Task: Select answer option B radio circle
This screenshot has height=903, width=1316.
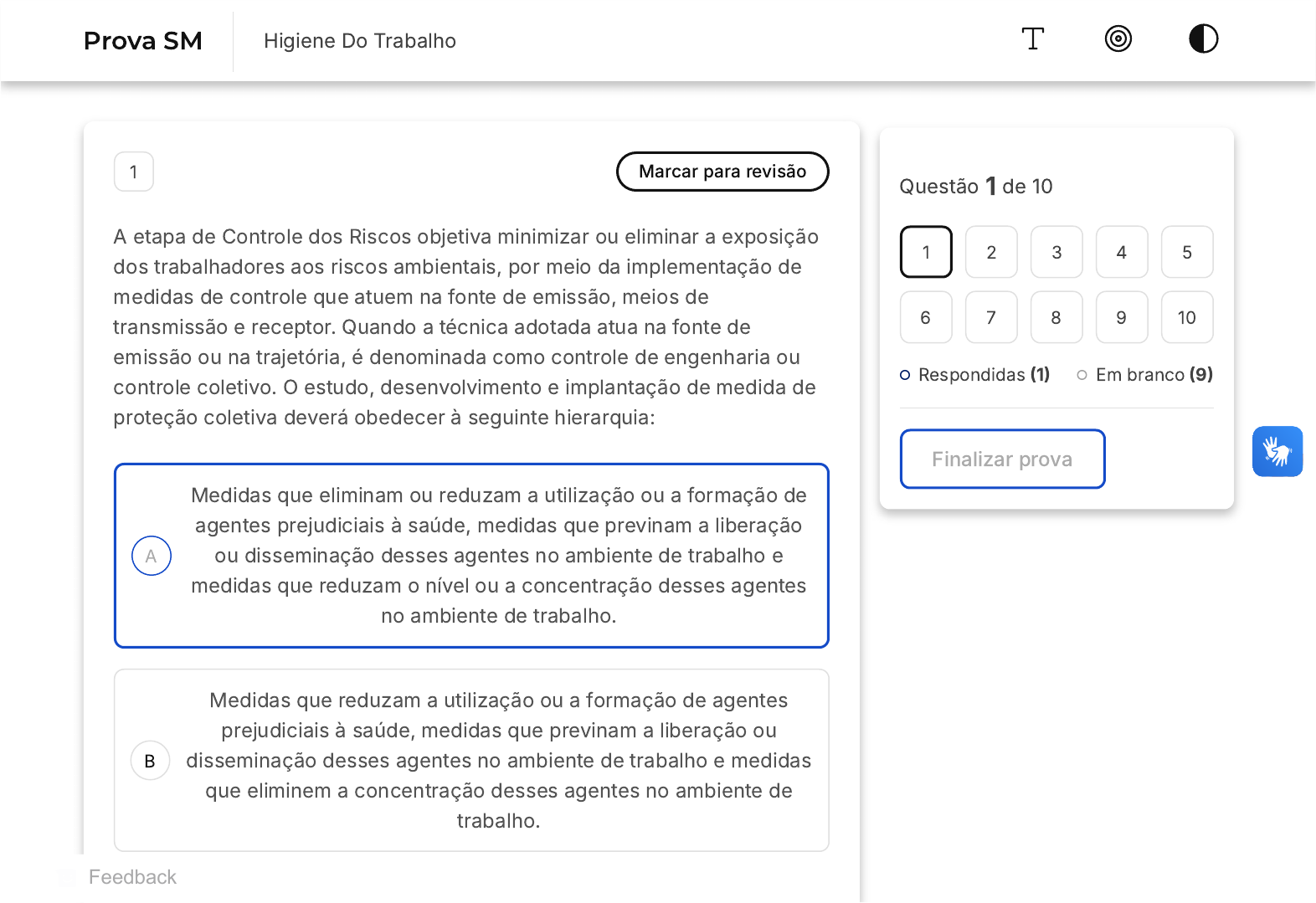Action: tap(151, 761)
